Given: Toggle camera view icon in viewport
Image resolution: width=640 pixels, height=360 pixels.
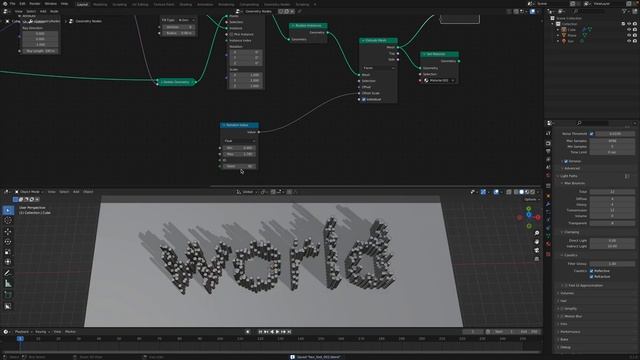Looking at the screenshot, I should point(537,250).
